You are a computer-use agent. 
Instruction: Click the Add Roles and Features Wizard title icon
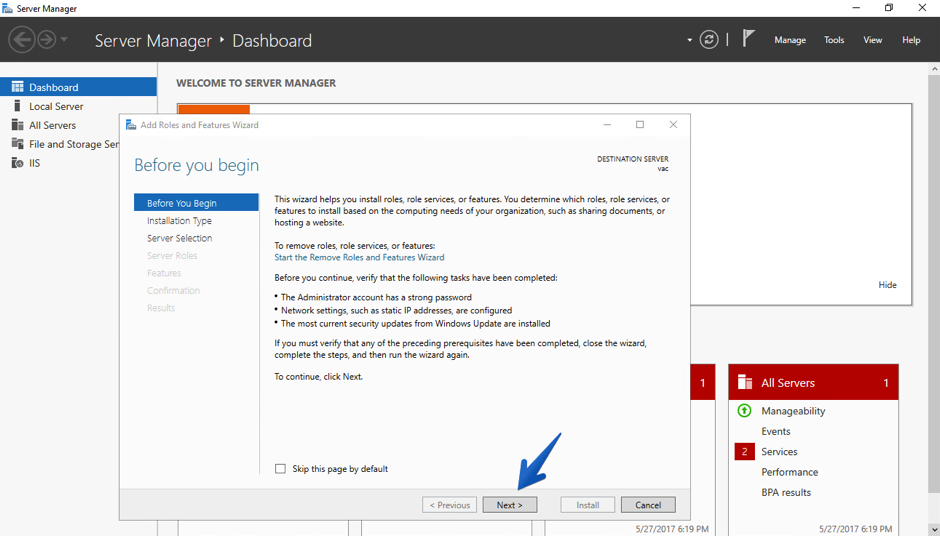131,125
